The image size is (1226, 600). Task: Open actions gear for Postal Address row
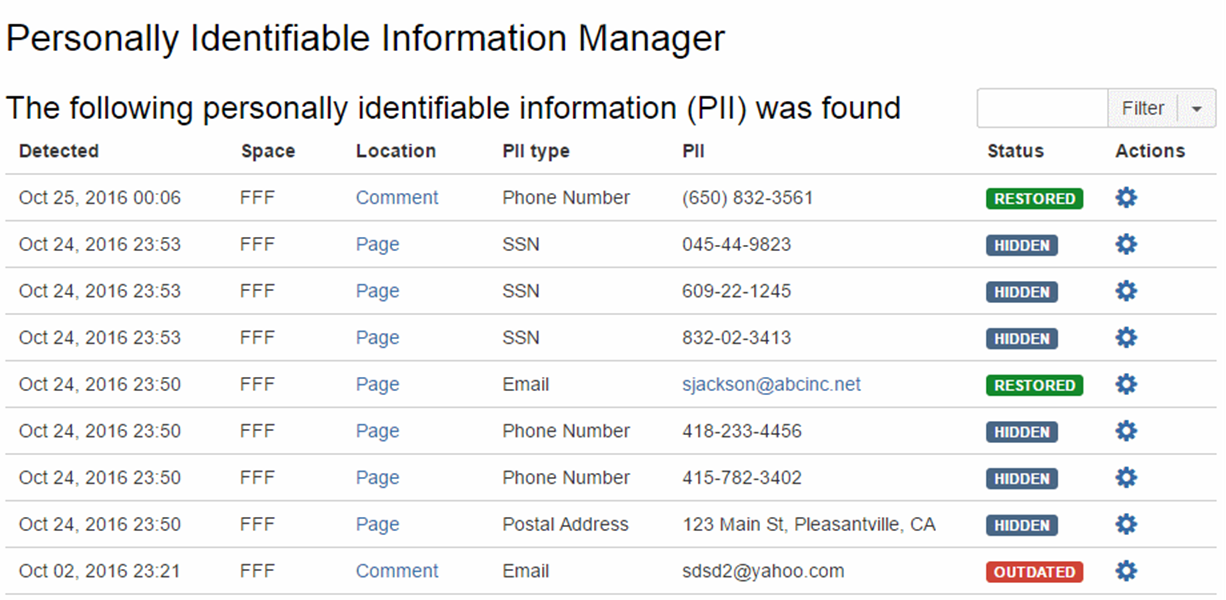point(1126,524)
